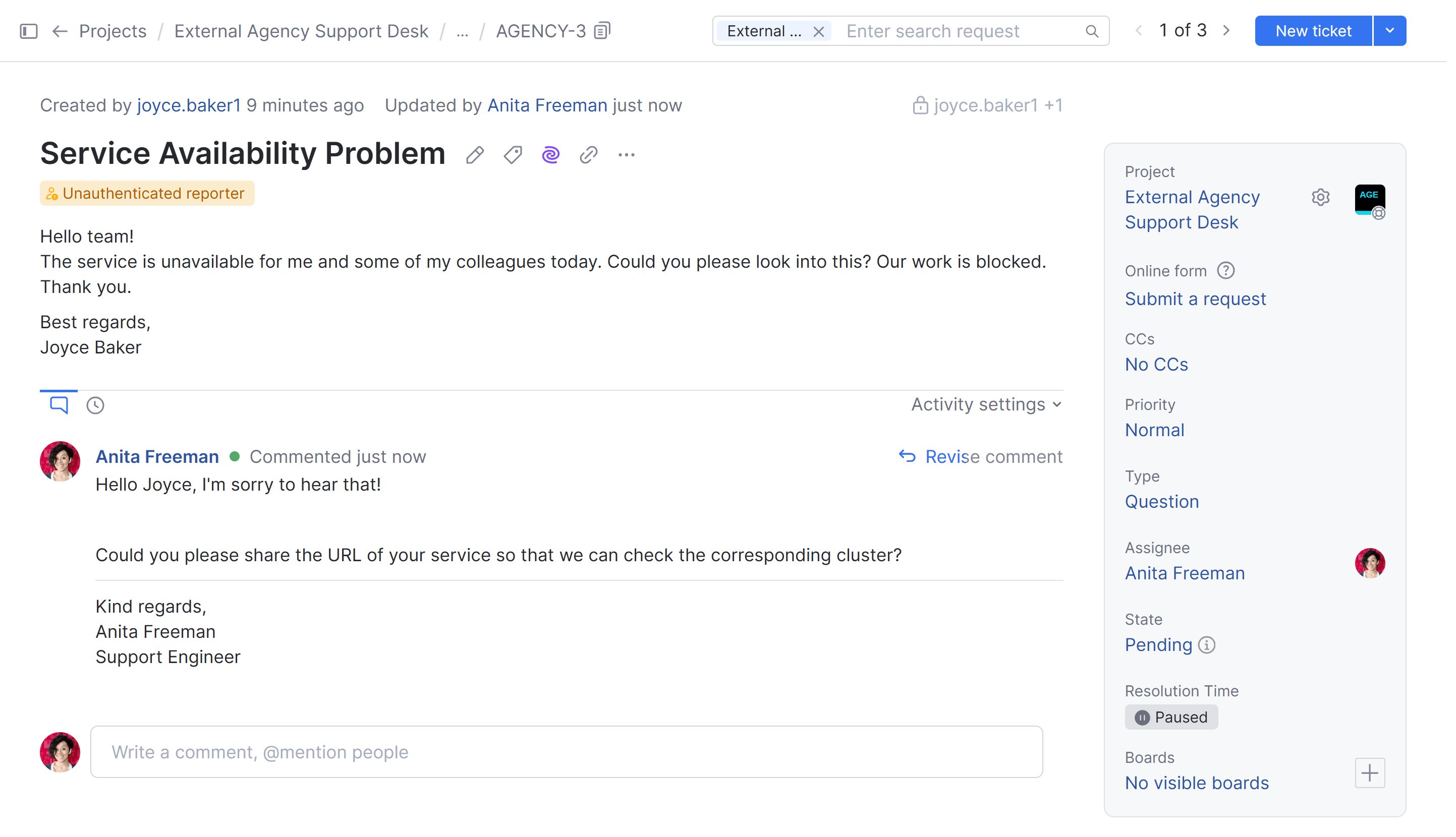
Task: Open project settings gear icon
Action: pos(1320,197)
